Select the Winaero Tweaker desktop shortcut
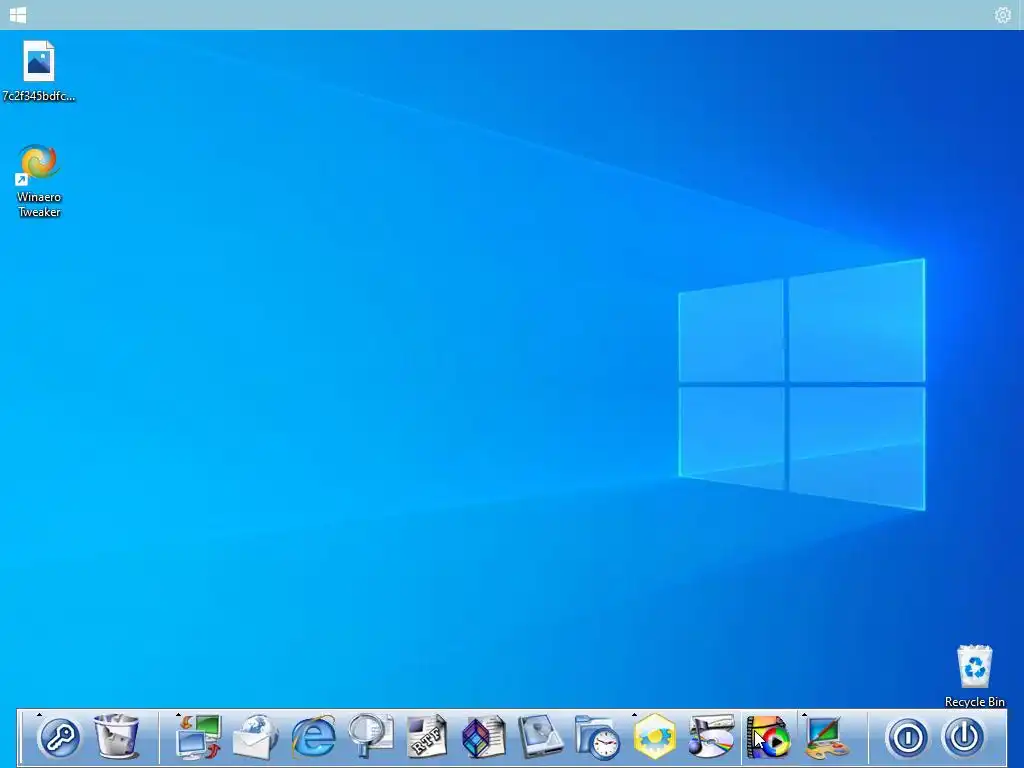The width and height of the screenshot is (1024, 768). point(39,181)
